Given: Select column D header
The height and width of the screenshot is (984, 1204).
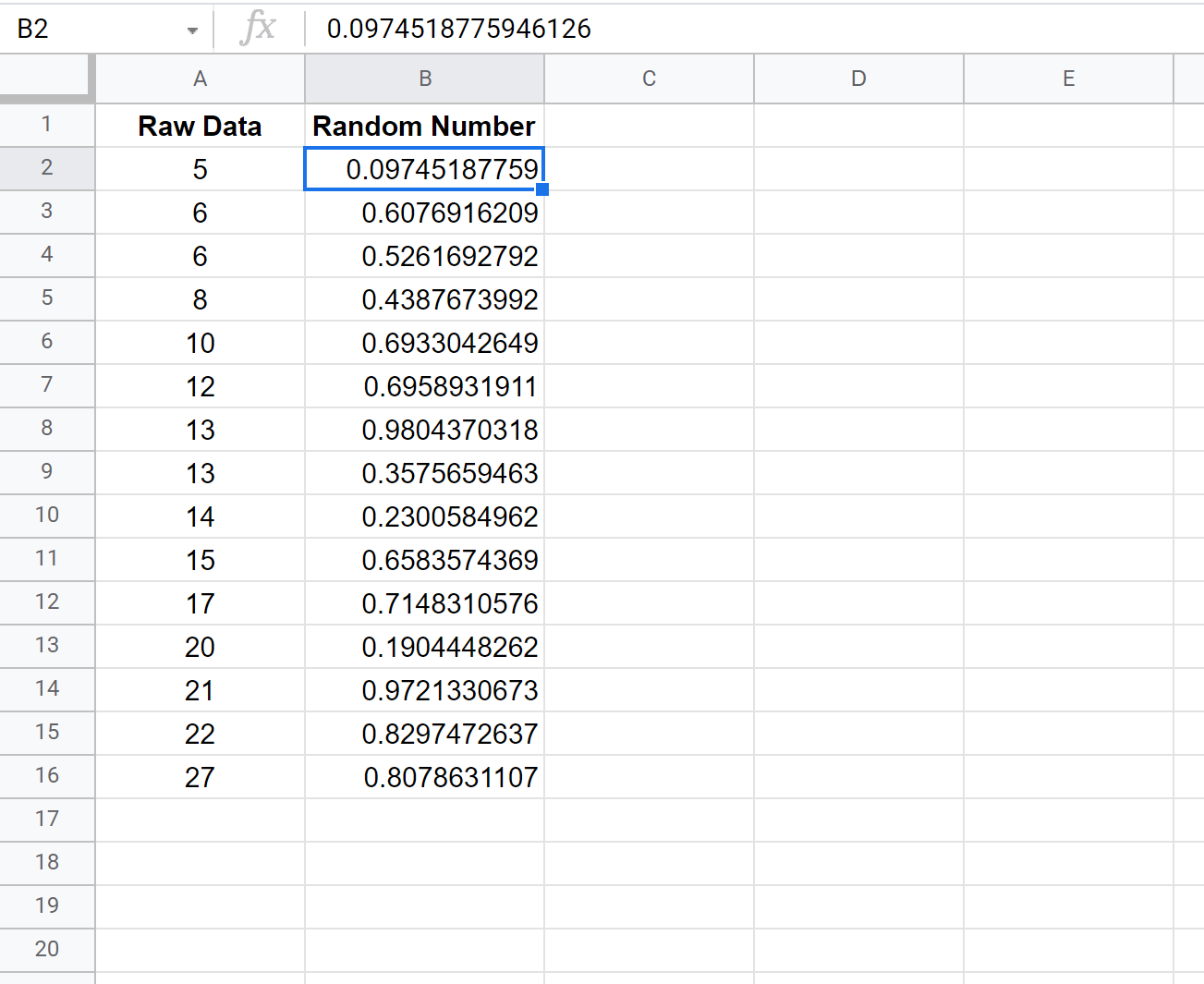Looking at the screenshot, I should [x=858, y=79].
